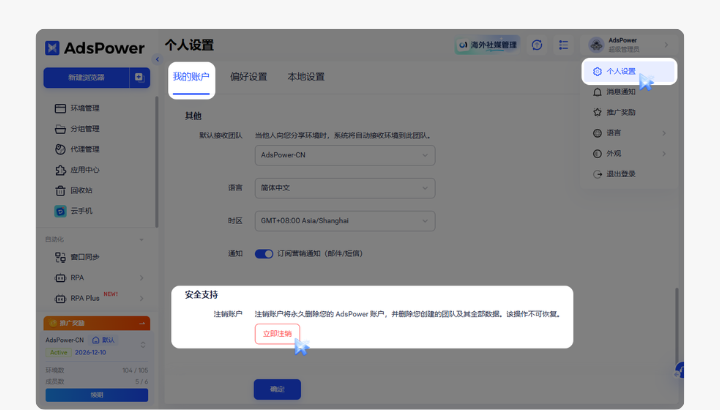The height and width of the screenshot is (410, 720).
Task: Open the task list icon in top bar
Action: [563, 45]
